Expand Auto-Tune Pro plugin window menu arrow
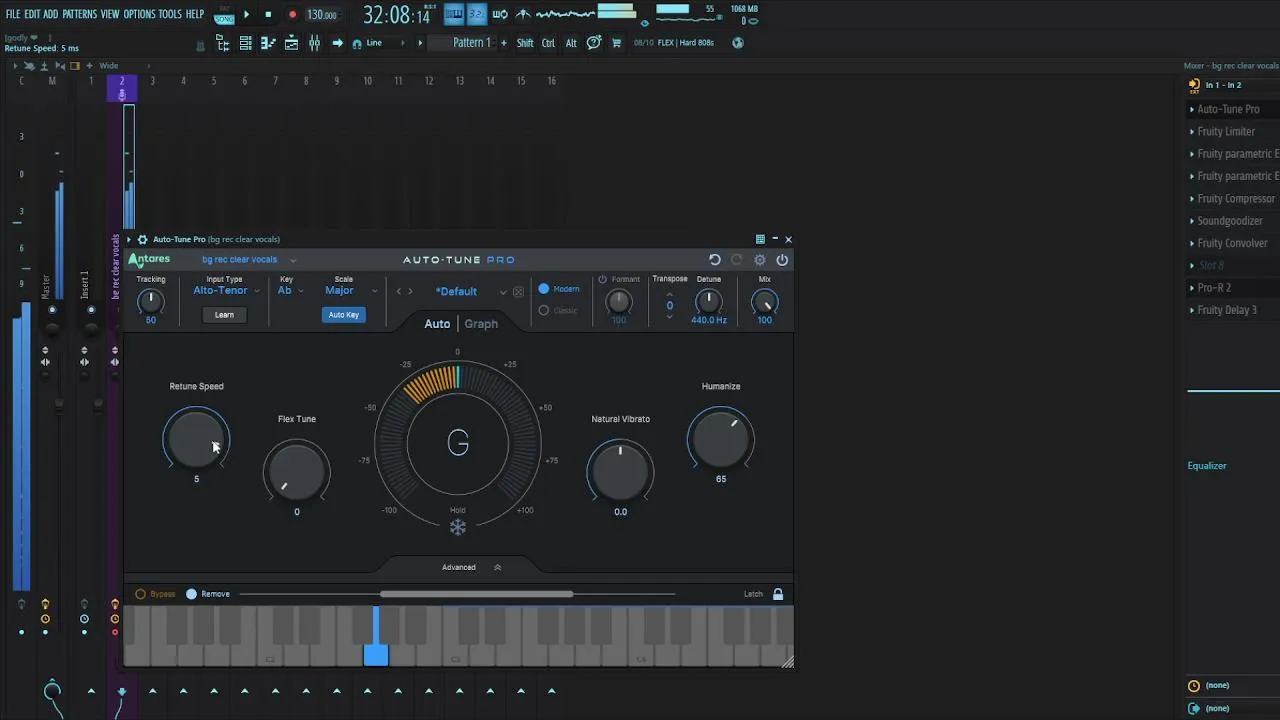The height and width of the screenshot is (720, 1280). click(128, 239)
